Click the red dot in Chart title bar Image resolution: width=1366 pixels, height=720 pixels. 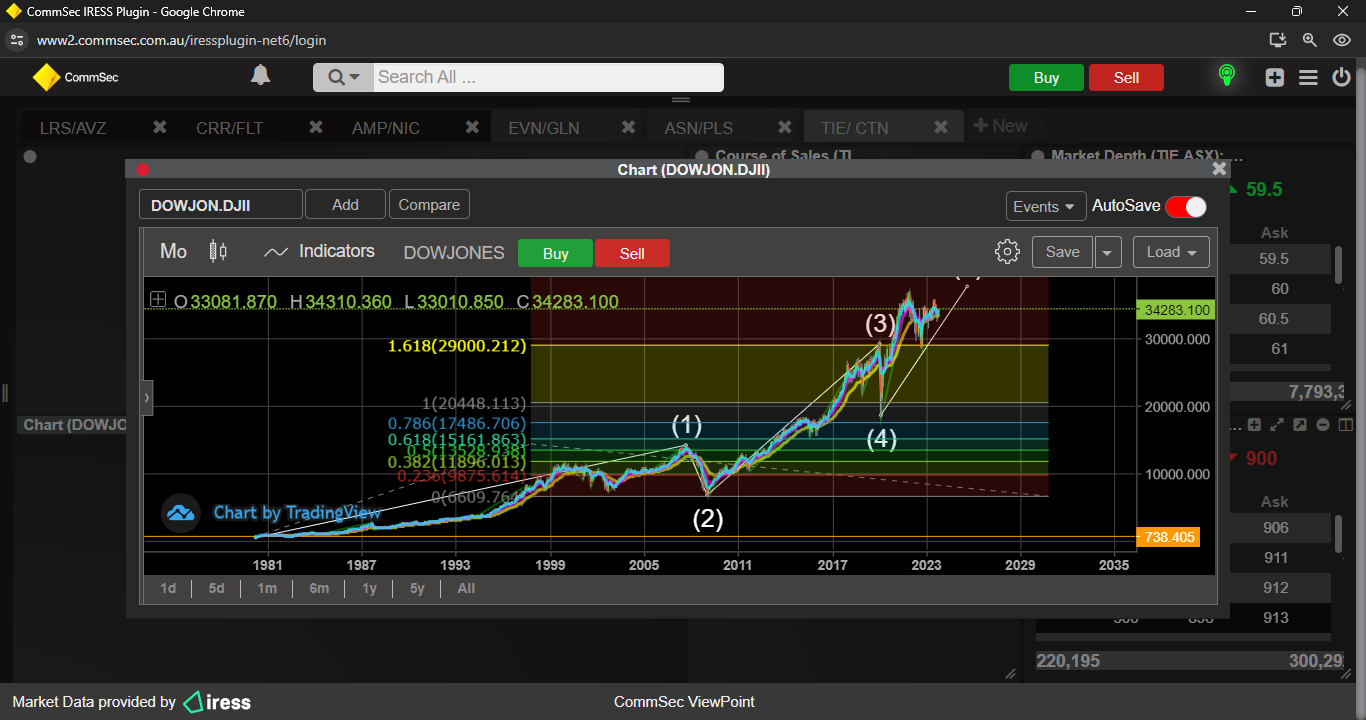click(142, 170)
